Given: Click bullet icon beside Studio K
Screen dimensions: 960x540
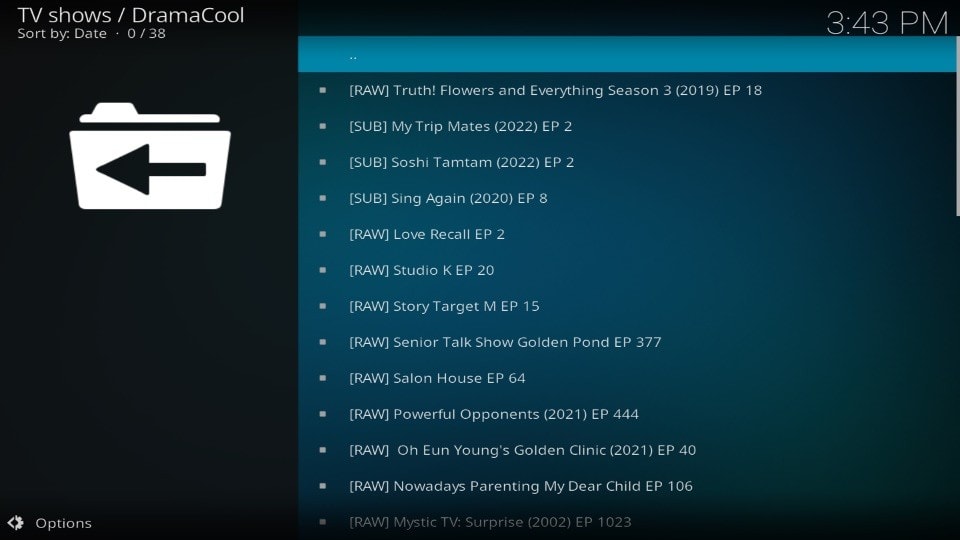Looking at the screenshot, I should [323, 270].
